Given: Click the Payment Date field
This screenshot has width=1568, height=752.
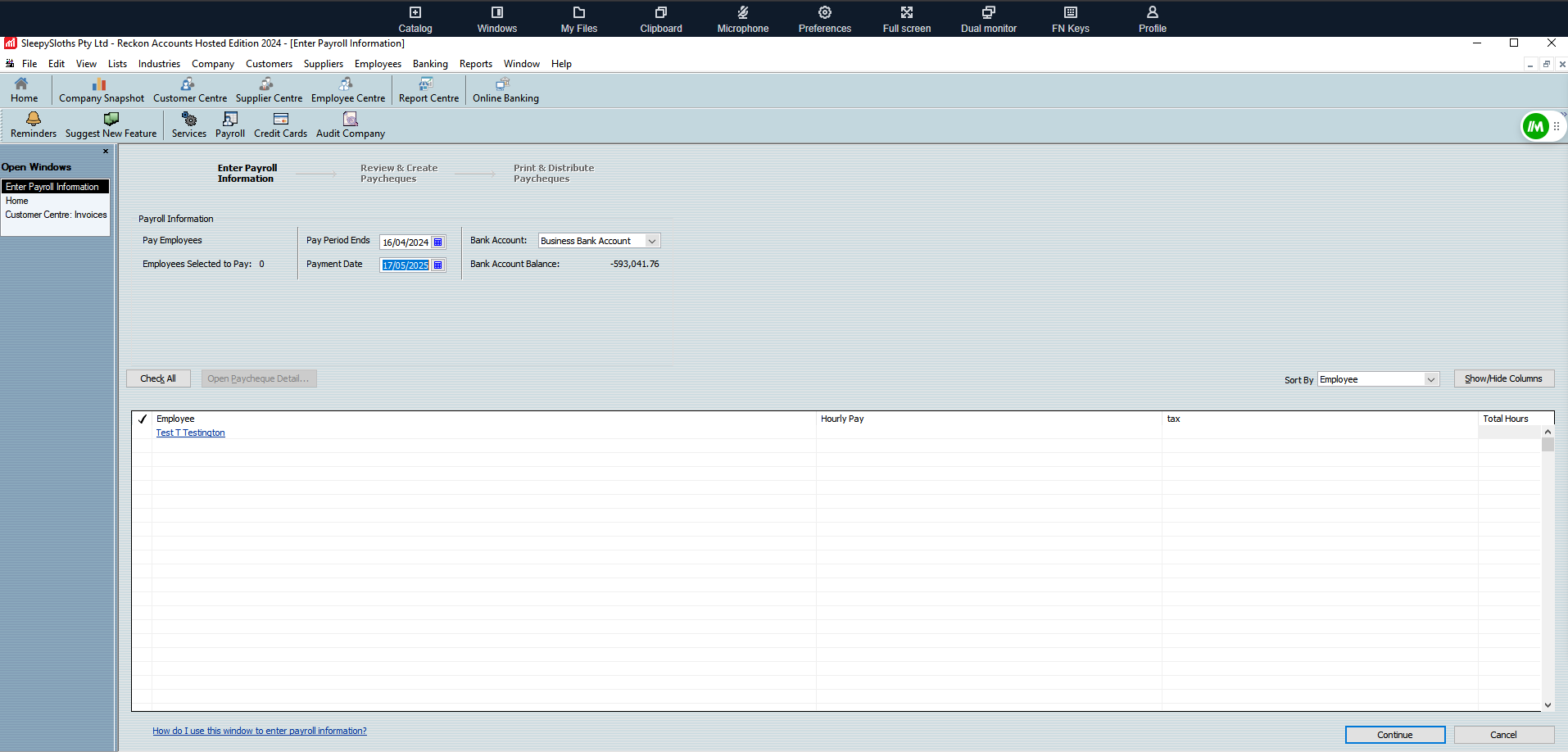Looking at the screenshot, I should 406,265.
